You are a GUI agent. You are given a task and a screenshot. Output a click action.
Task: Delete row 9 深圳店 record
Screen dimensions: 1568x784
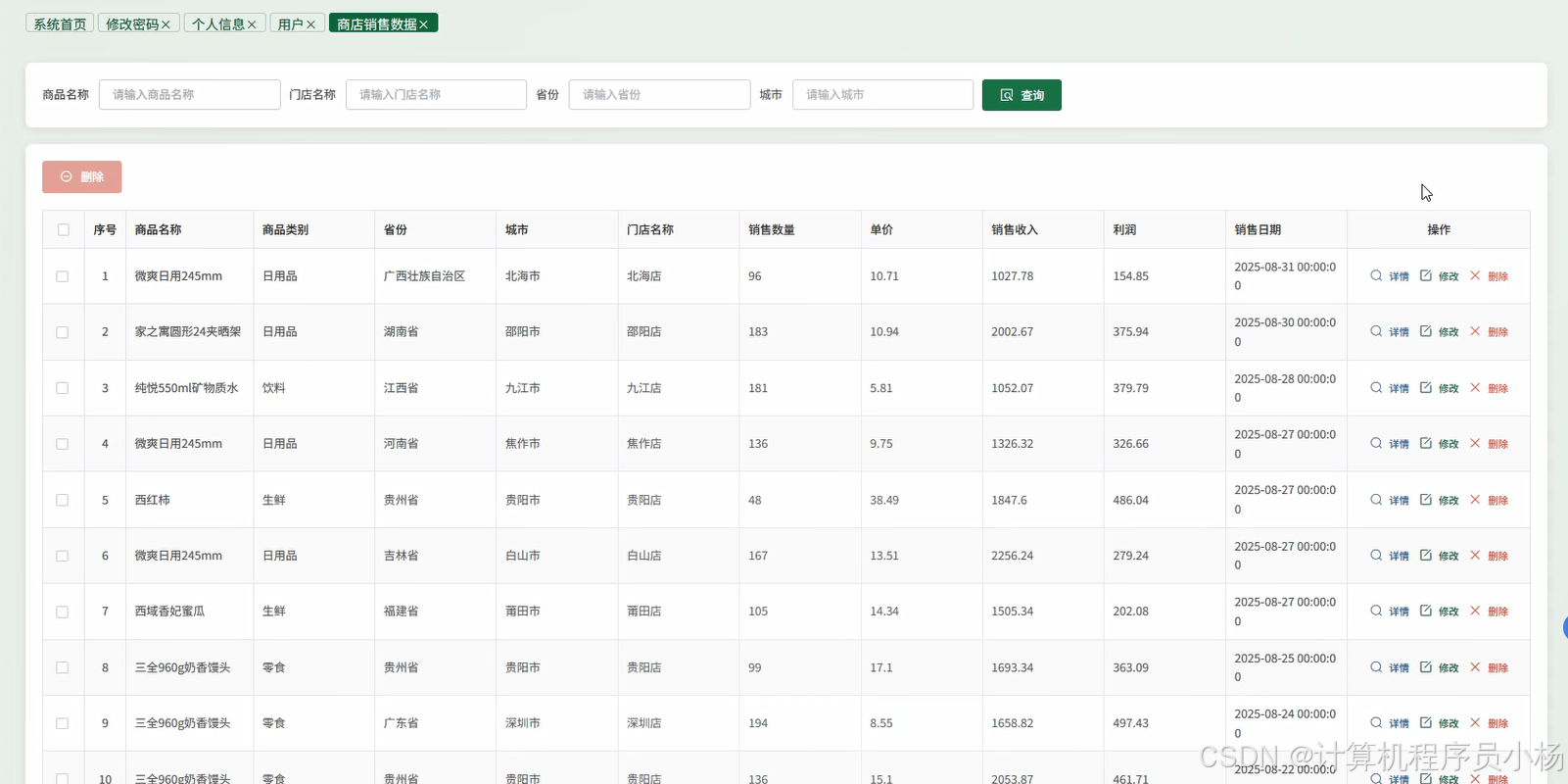[1489, 723]
